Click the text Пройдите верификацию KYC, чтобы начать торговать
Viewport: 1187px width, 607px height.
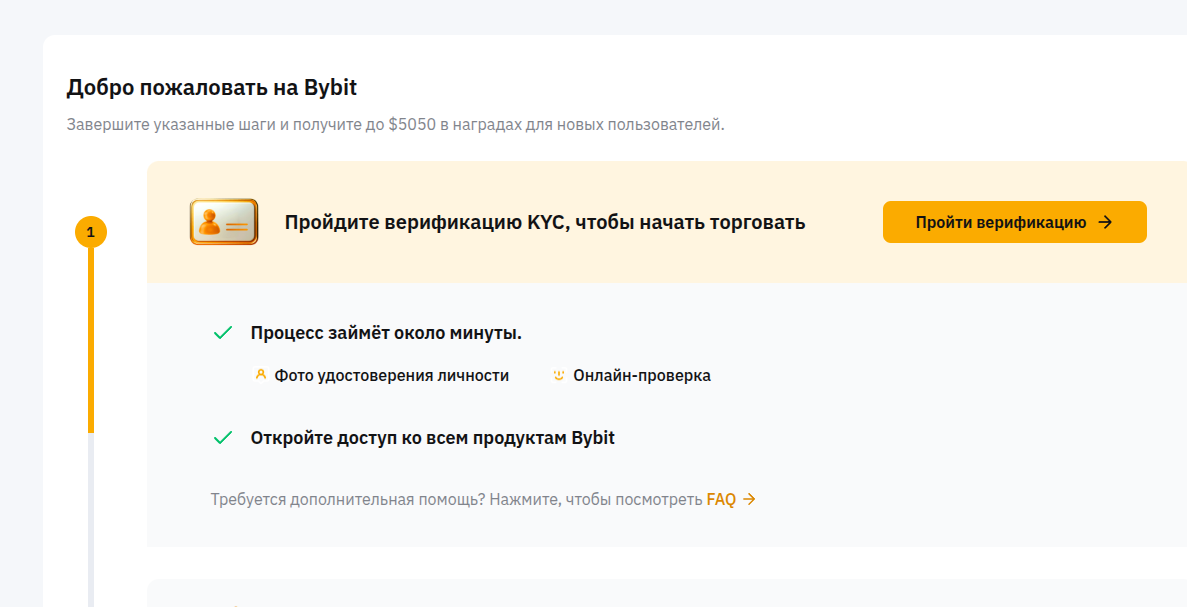click(545, 223)
